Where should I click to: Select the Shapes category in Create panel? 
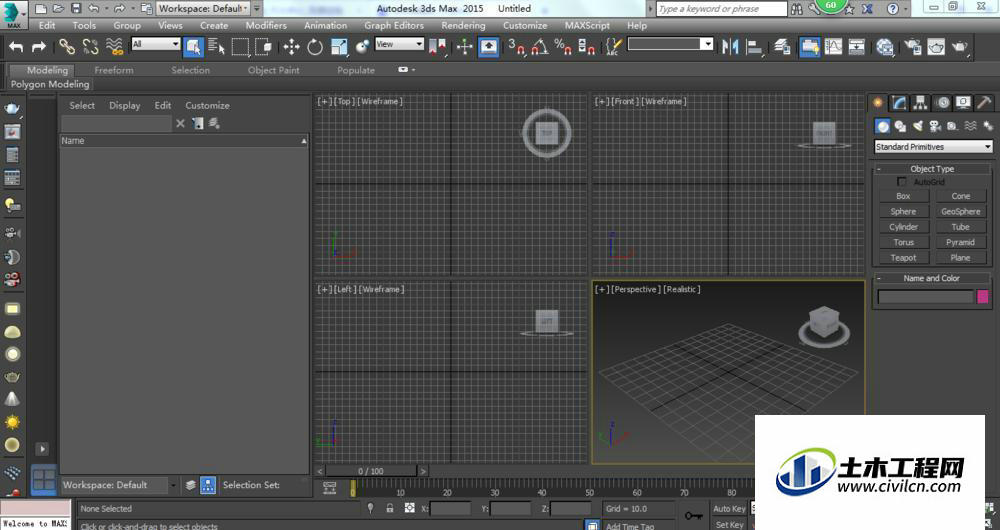click(901, 126)
